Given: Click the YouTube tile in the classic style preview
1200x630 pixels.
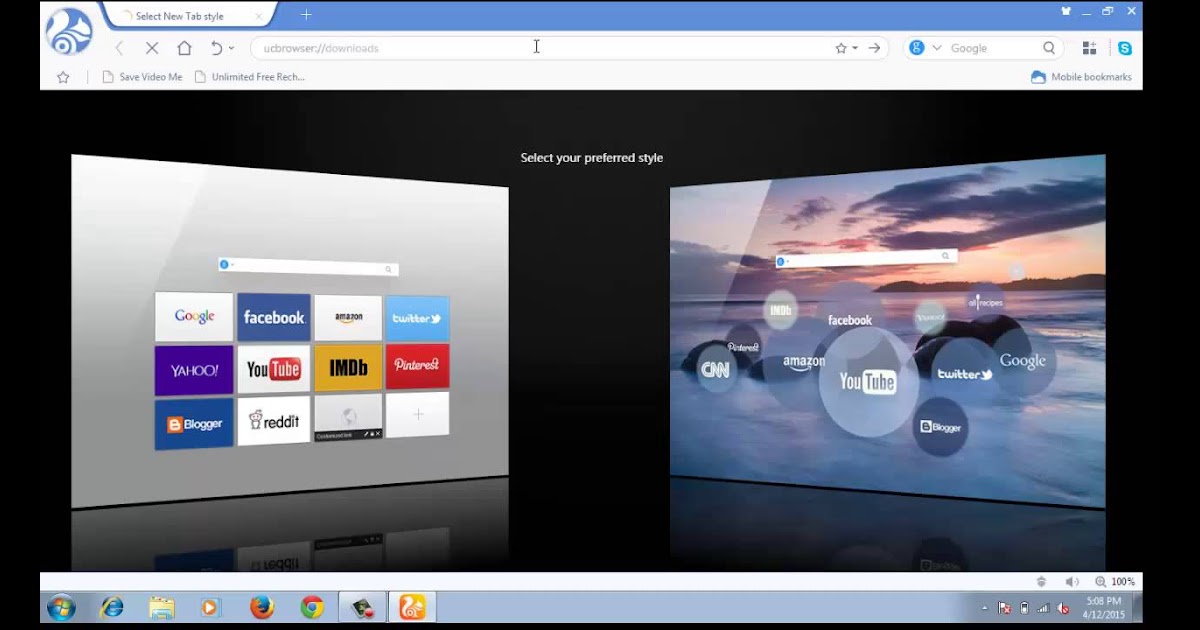Looking at the screenshot, I should coord(274,369).
